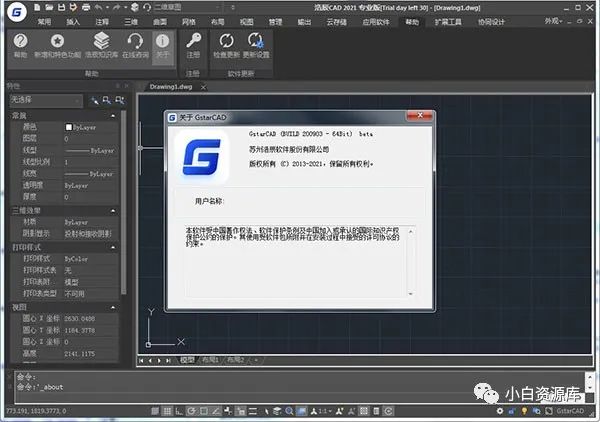
Task: Toggle ortho mode in status bar
Action: click(179, 411)
